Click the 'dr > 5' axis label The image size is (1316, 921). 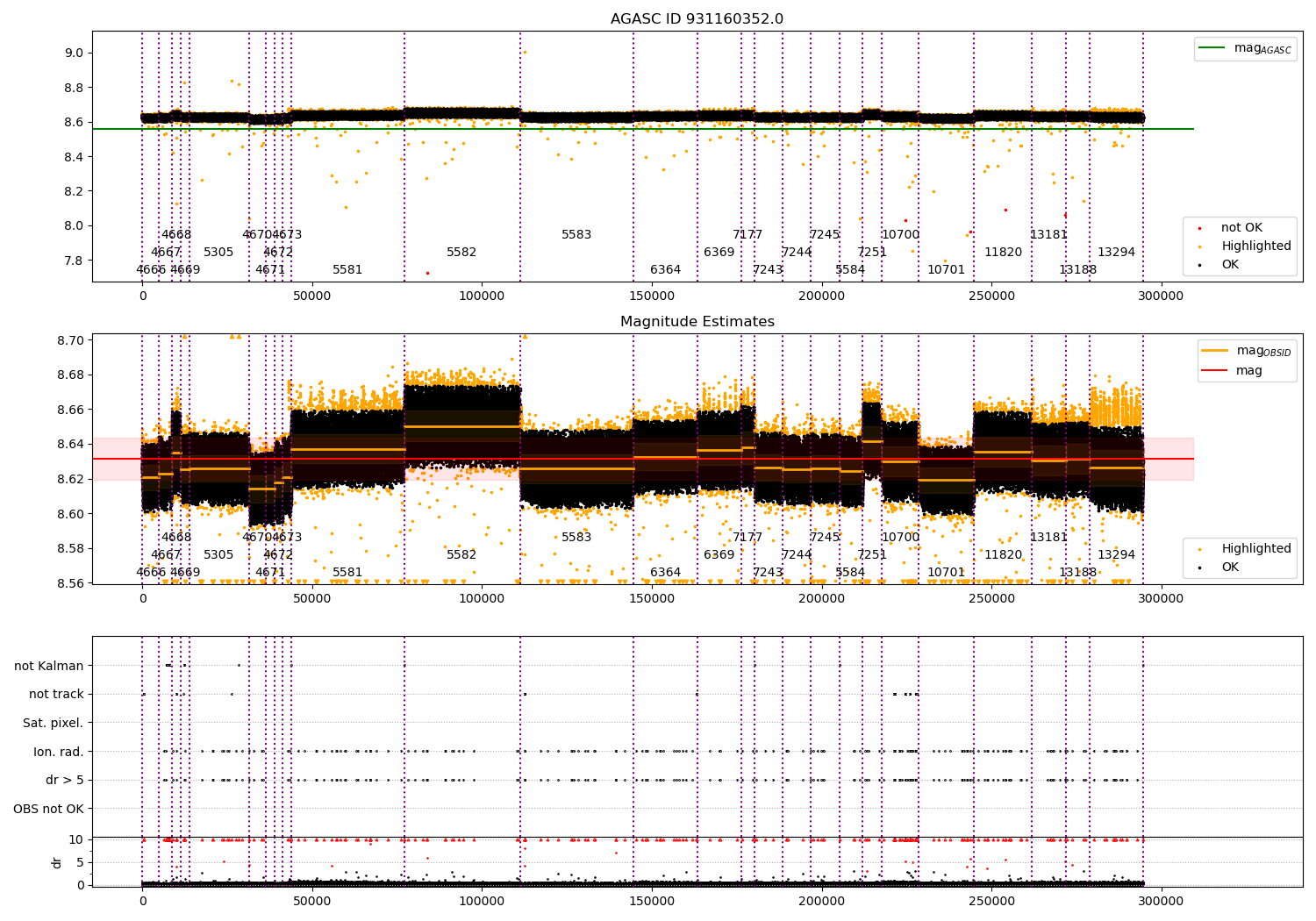point(65,781)
